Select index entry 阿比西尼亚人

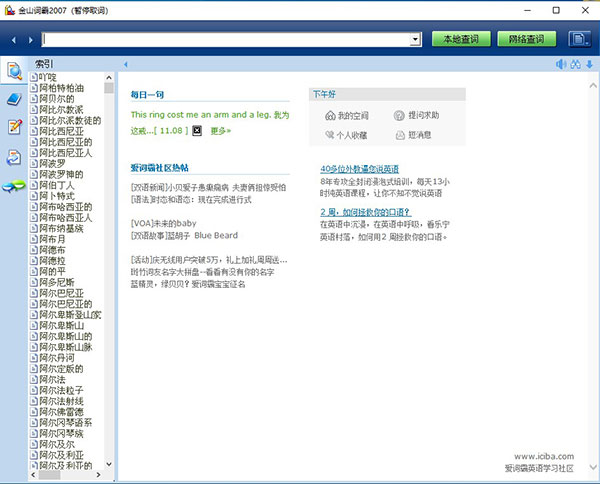pyautogui.click(x=65, y=153)
